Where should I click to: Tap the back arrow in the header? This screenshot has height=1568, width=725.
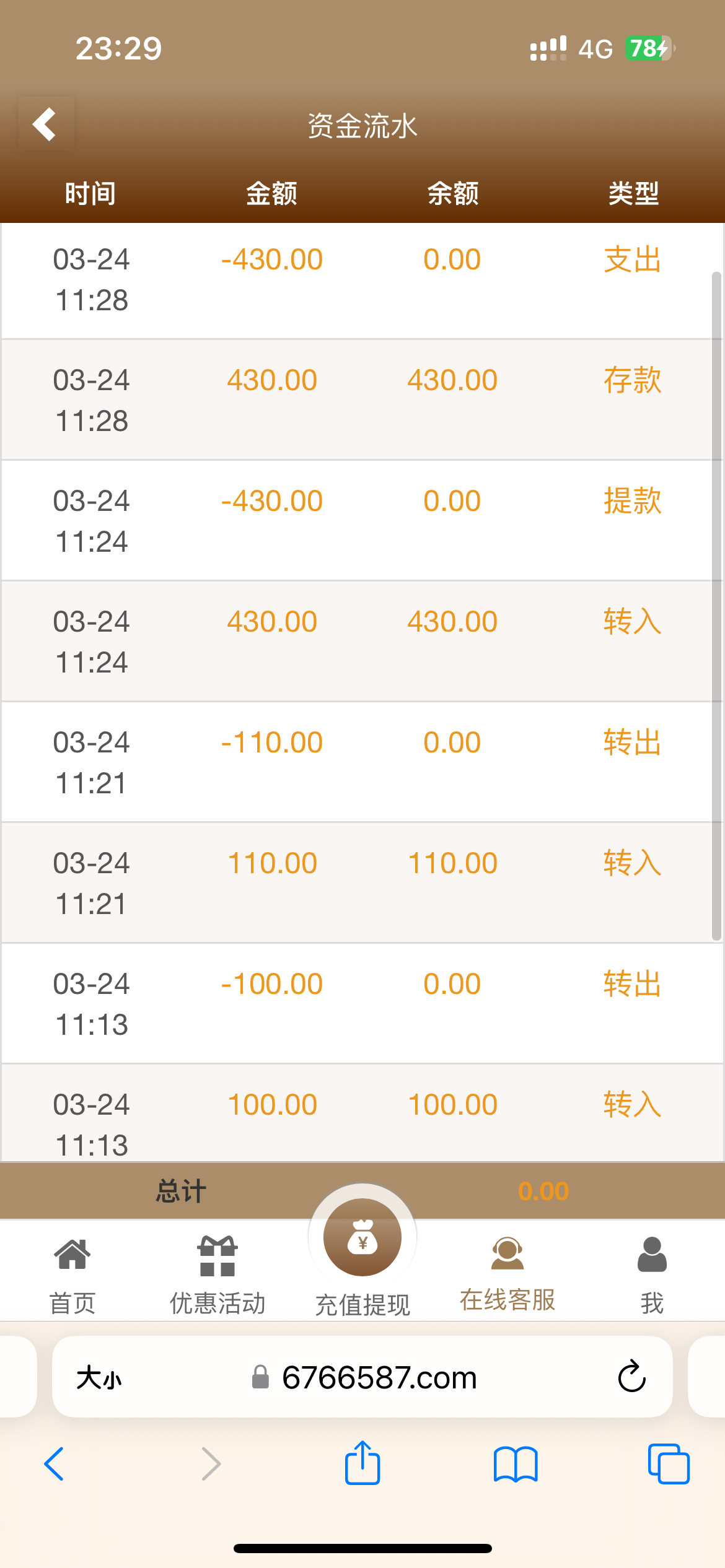(46, 124)
